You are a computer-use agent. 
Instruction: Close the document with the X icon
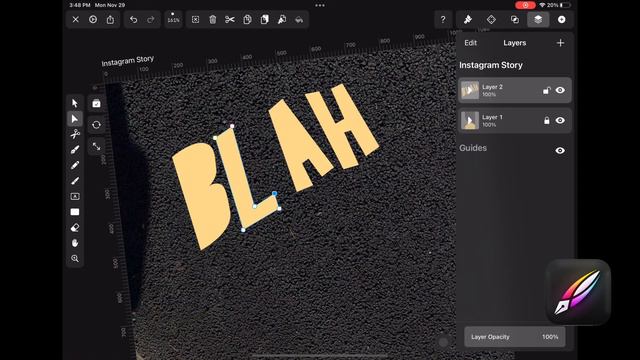click(76, 20)
